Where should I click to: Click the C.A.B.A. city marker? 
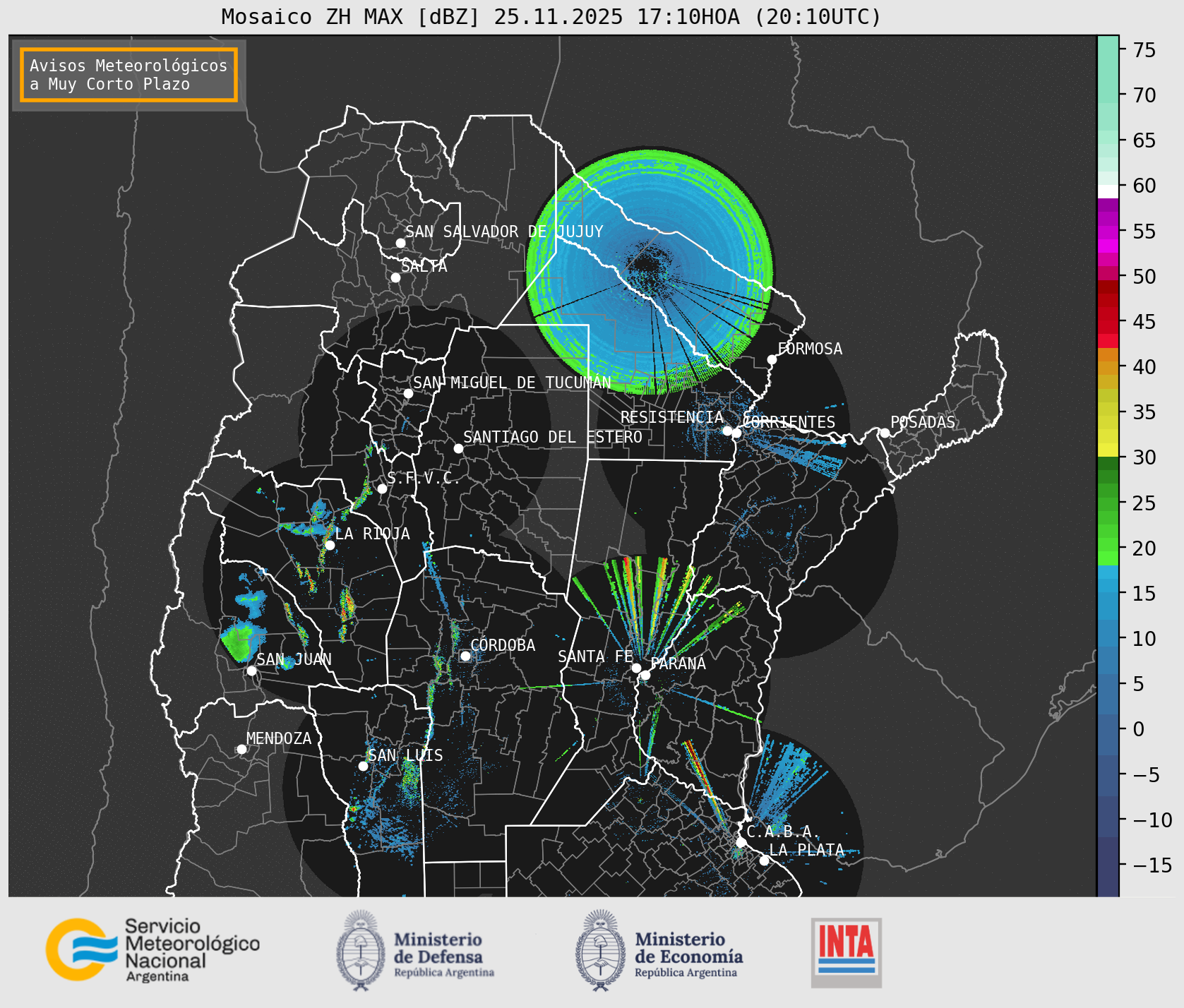[x=741, y=842]
